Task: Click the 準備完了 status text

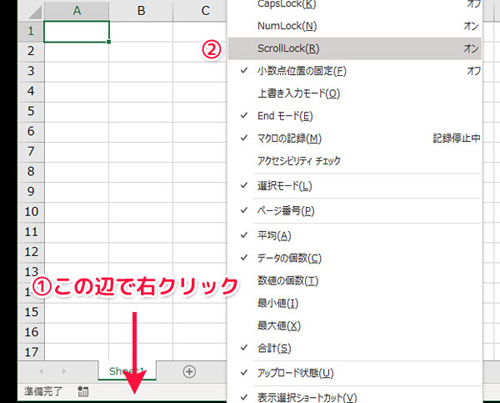Action: click(43, 391)
